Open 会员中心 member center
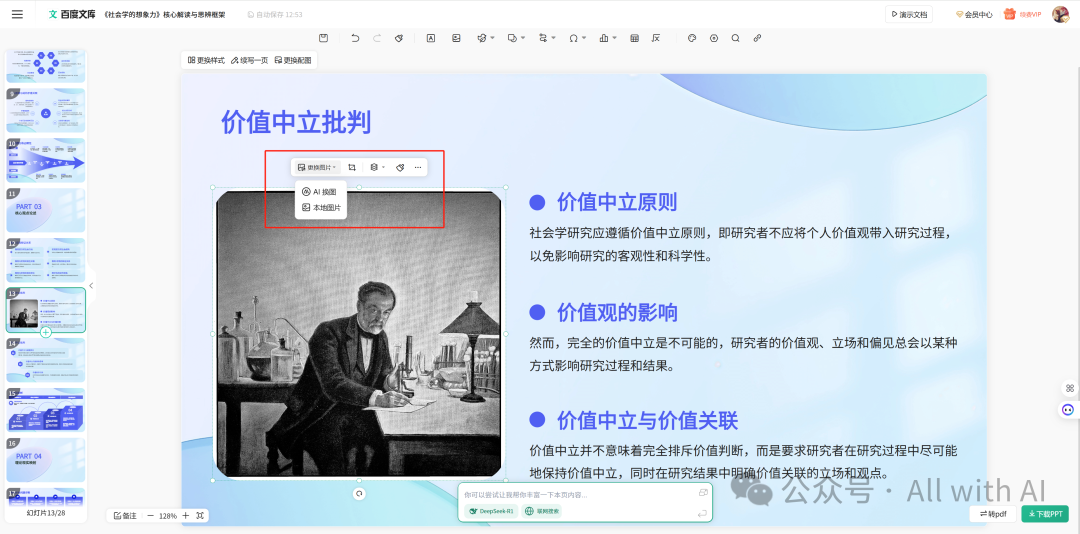 (974, 14)
